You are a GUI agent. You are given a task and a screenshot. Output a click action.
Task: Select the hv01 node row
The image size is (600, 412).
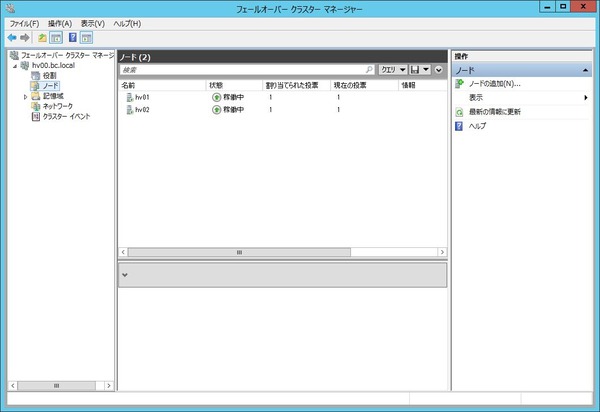(282, 97)
